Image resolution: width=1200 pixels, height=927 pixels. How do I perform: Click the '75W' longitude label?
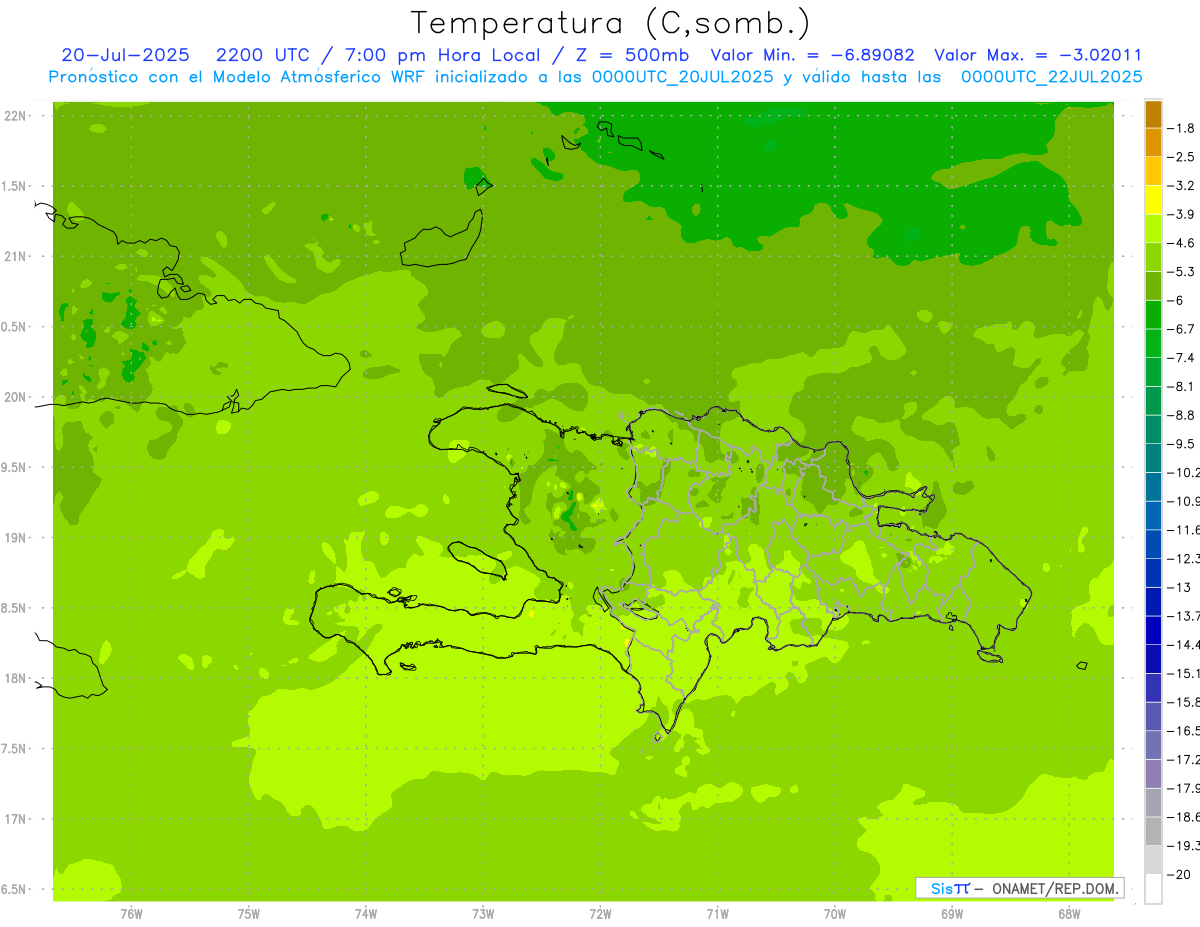(x=248, y=914)
